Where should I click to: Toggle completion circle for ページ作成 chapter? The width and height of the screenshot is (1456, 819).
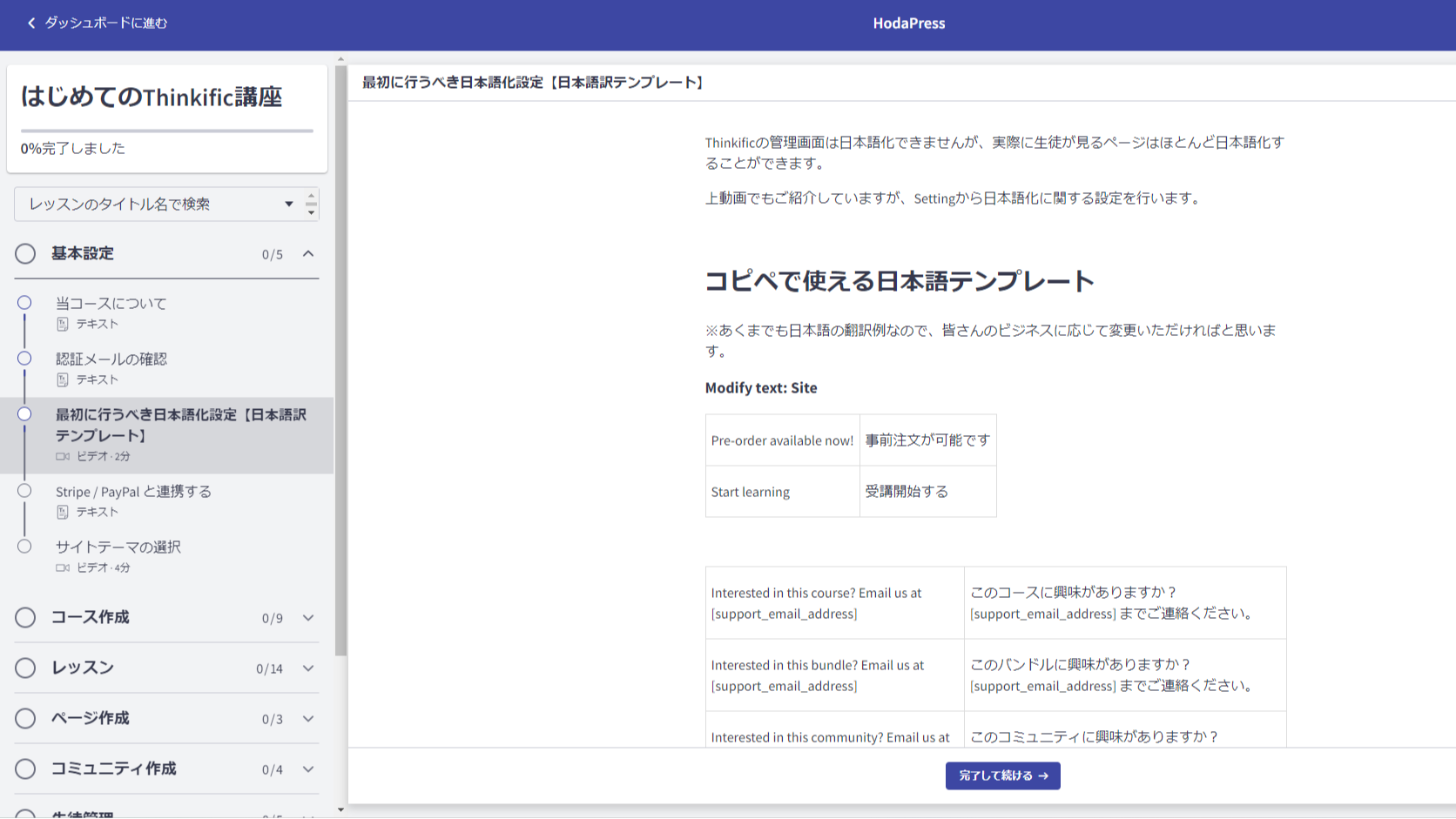25,718
